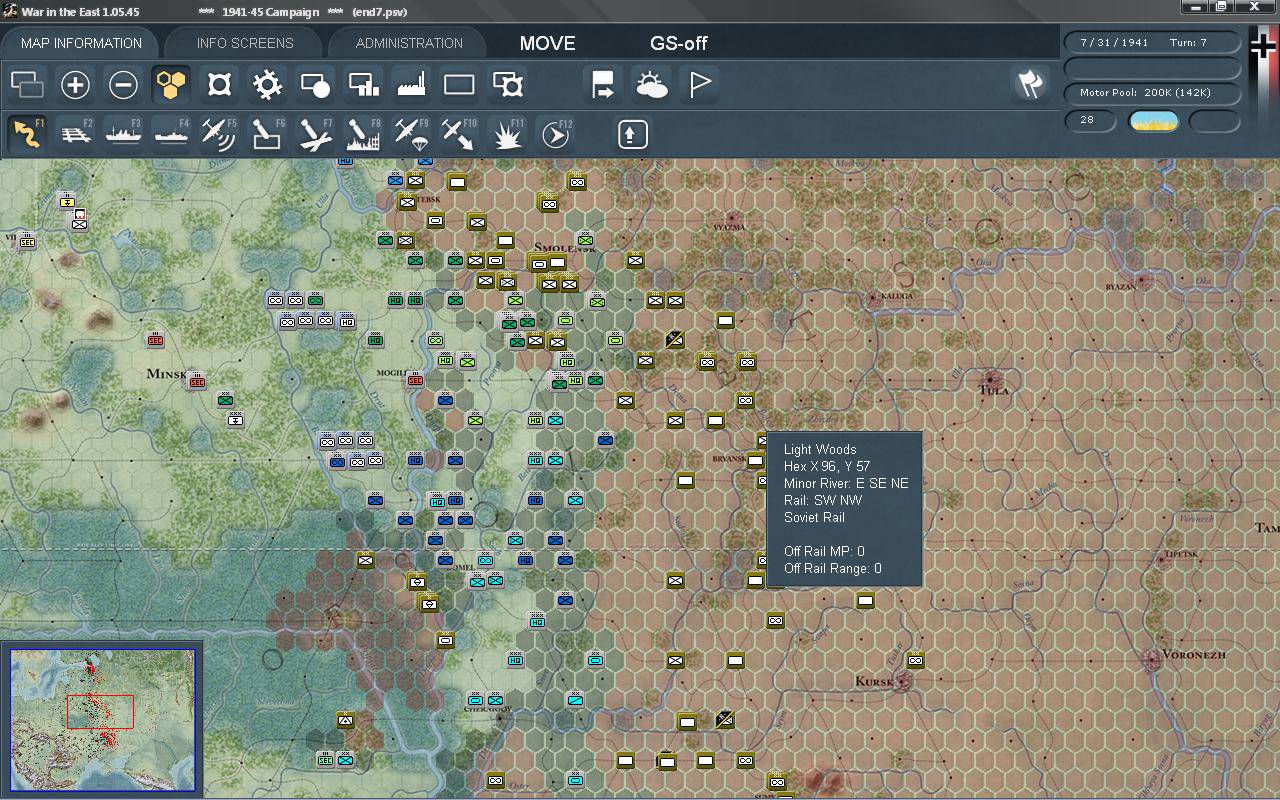This screenshot has height=800, width=1280.
Task: Click the up-arrow button after F12
Action: [632, 134]
